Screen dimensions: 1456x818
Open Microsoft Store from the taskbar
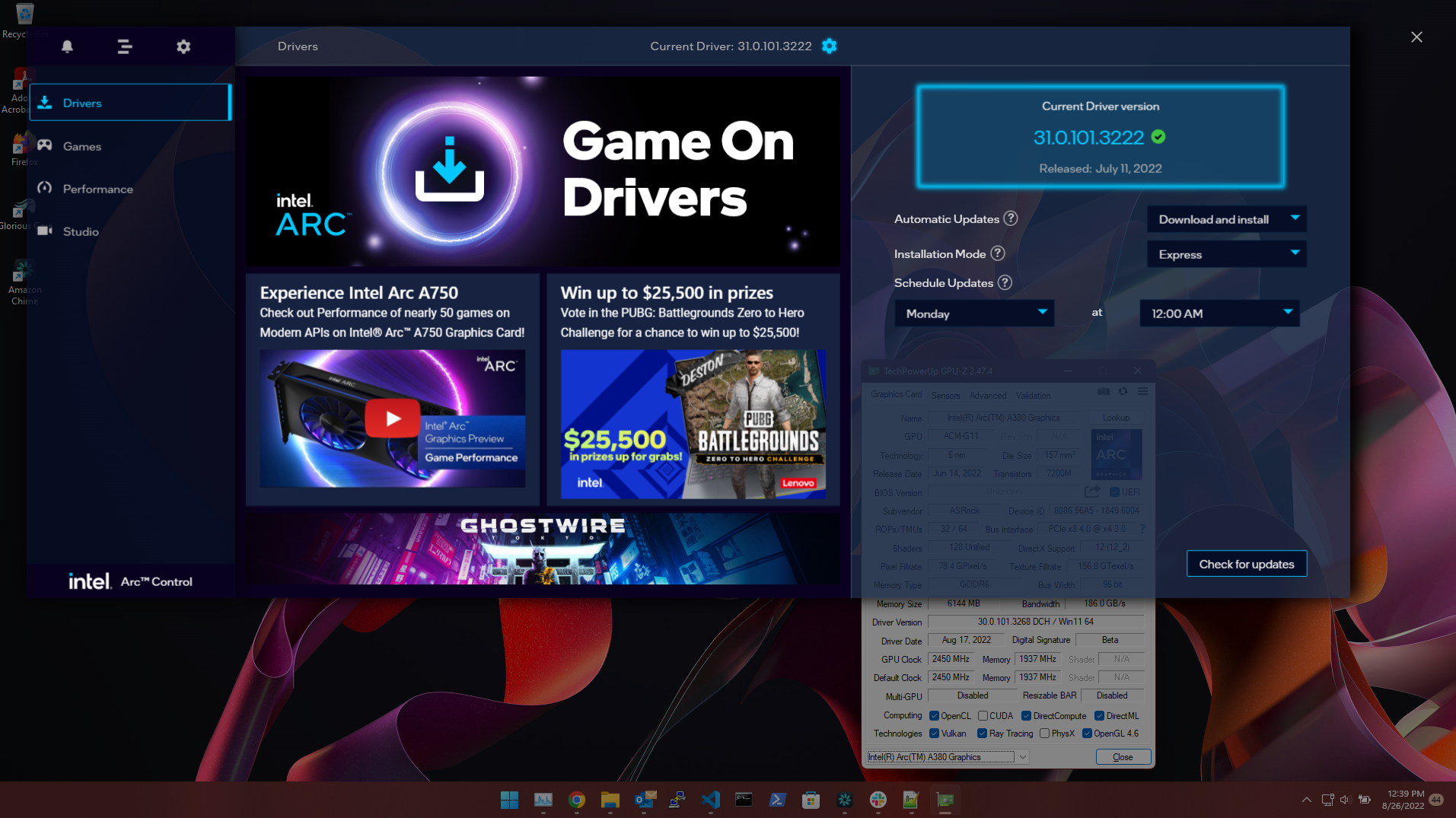pyautogui.click(x=811, y=800)
